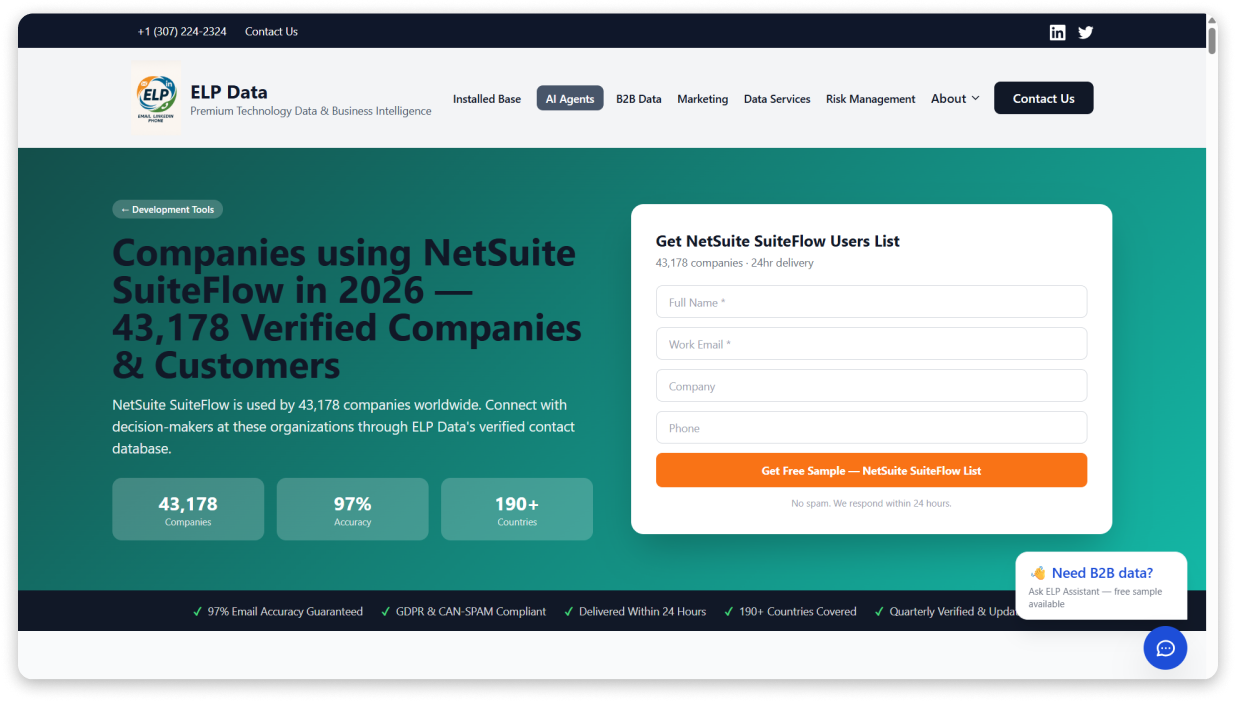
Task: Click 'Ask ELP Assistant — free sample available' text
Action: 1095,598
